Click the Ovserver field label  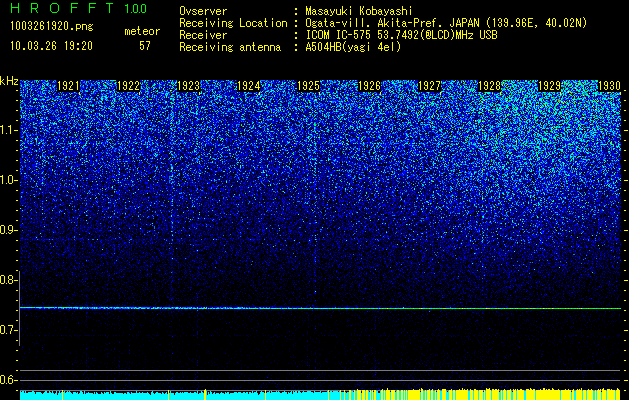[203, 11]
